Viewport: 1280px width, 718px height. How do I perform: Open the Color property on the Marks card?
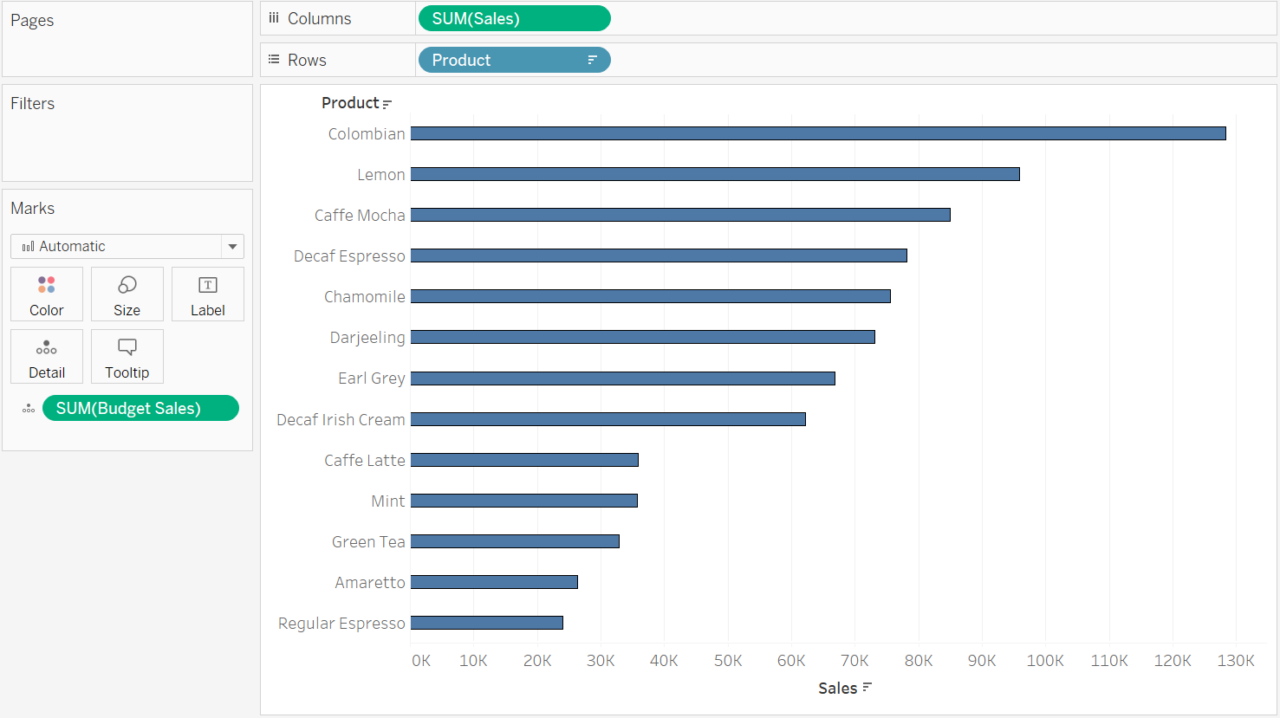click(x=46, y=293)
